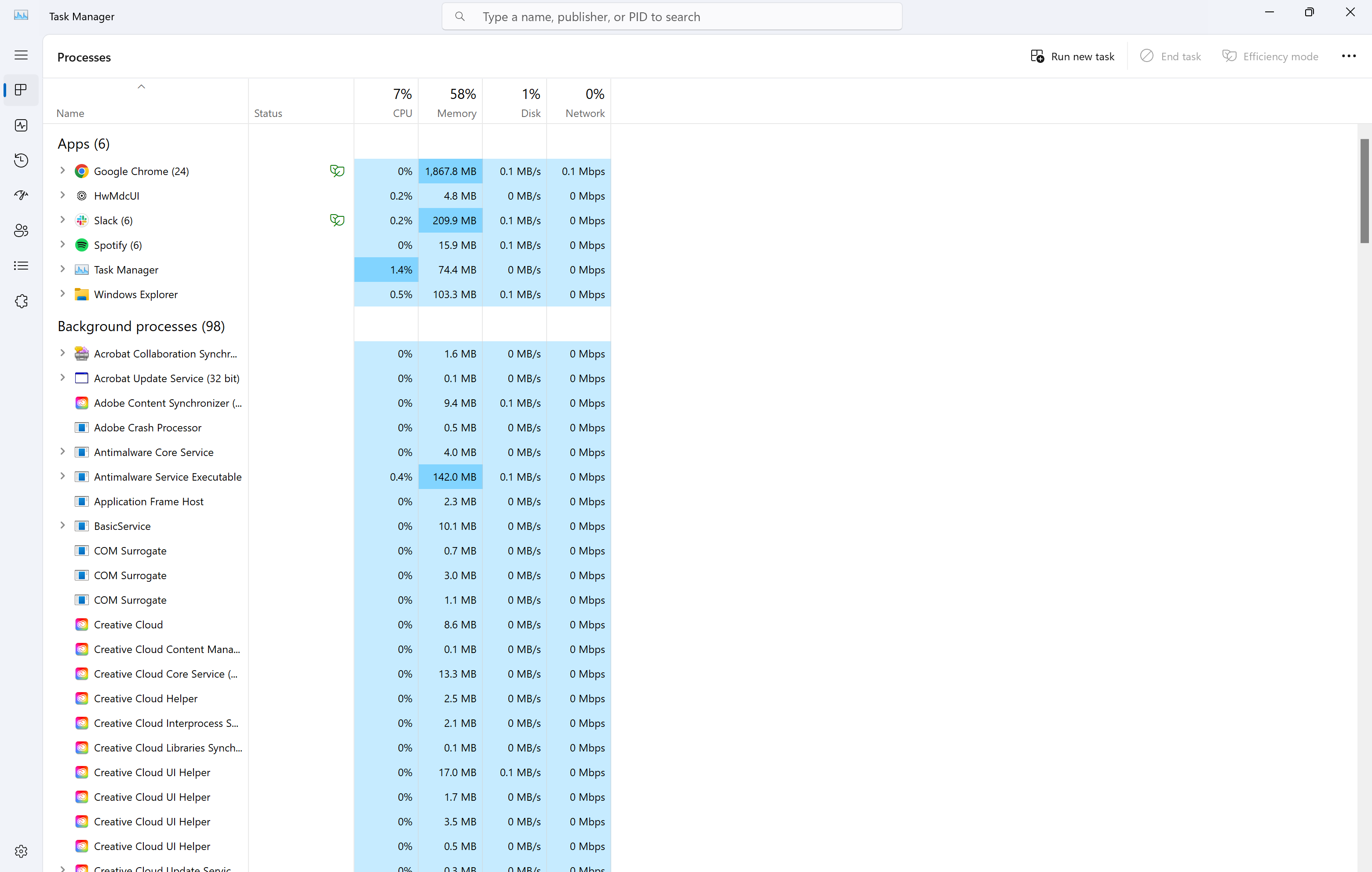Click the Acrobat Collaboration Synchronizer icon
Viewport: 1372px width, 872px height.
click(x=81, y=354)
